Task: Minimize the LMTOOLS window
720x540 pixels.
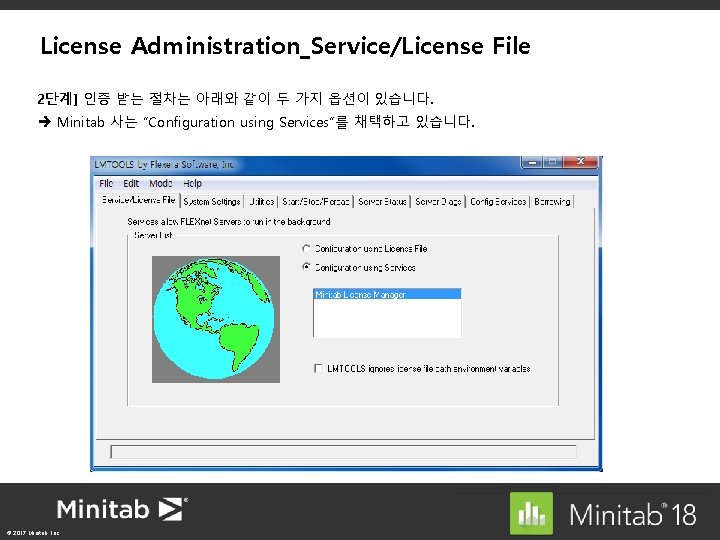Action: (533, 162)
